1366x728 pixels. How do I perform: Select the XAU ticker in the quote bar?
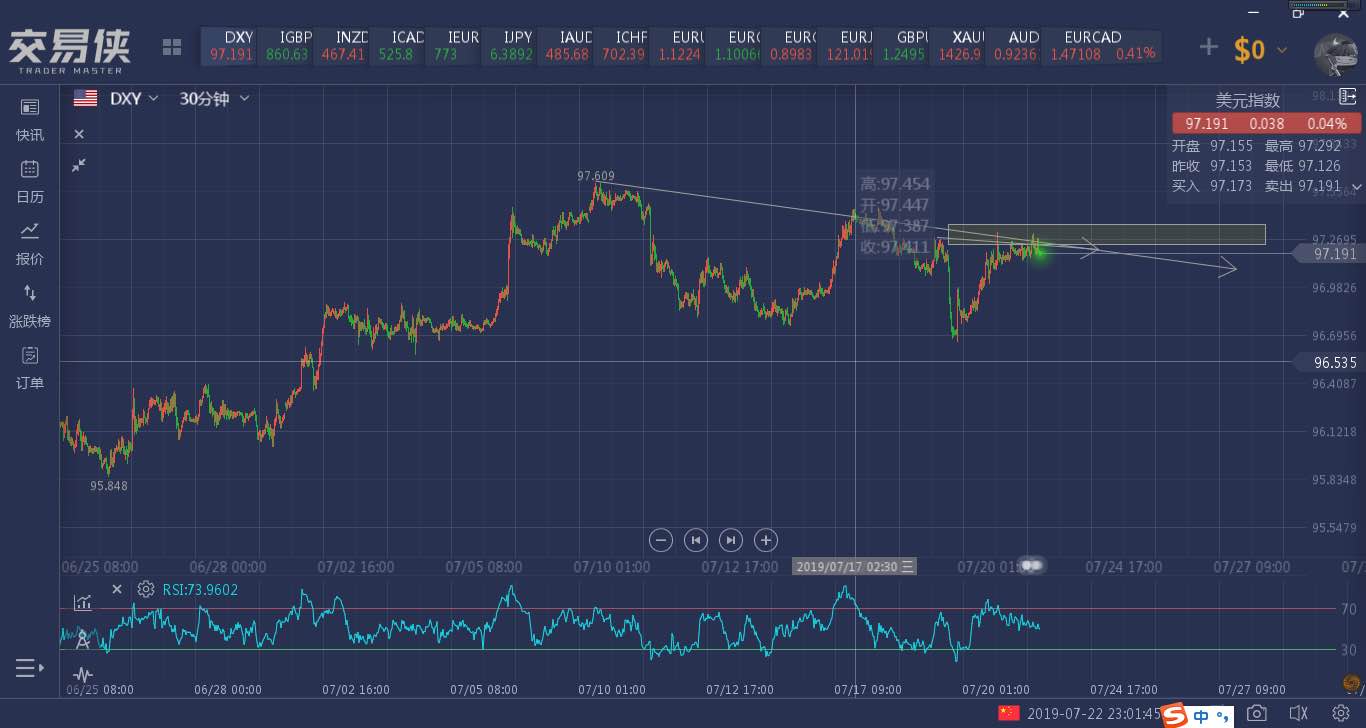pyautogui.click(x=968, y=46)
